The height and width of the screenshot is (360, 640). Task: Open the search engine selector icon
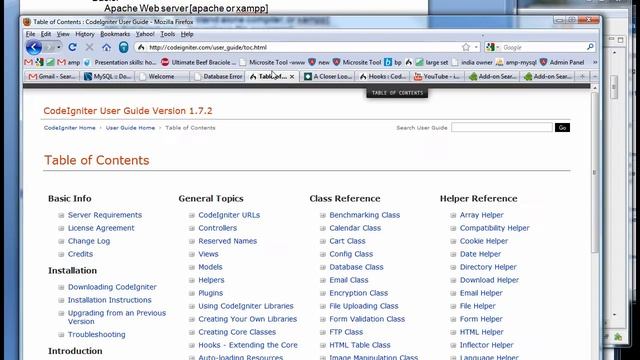491,47
